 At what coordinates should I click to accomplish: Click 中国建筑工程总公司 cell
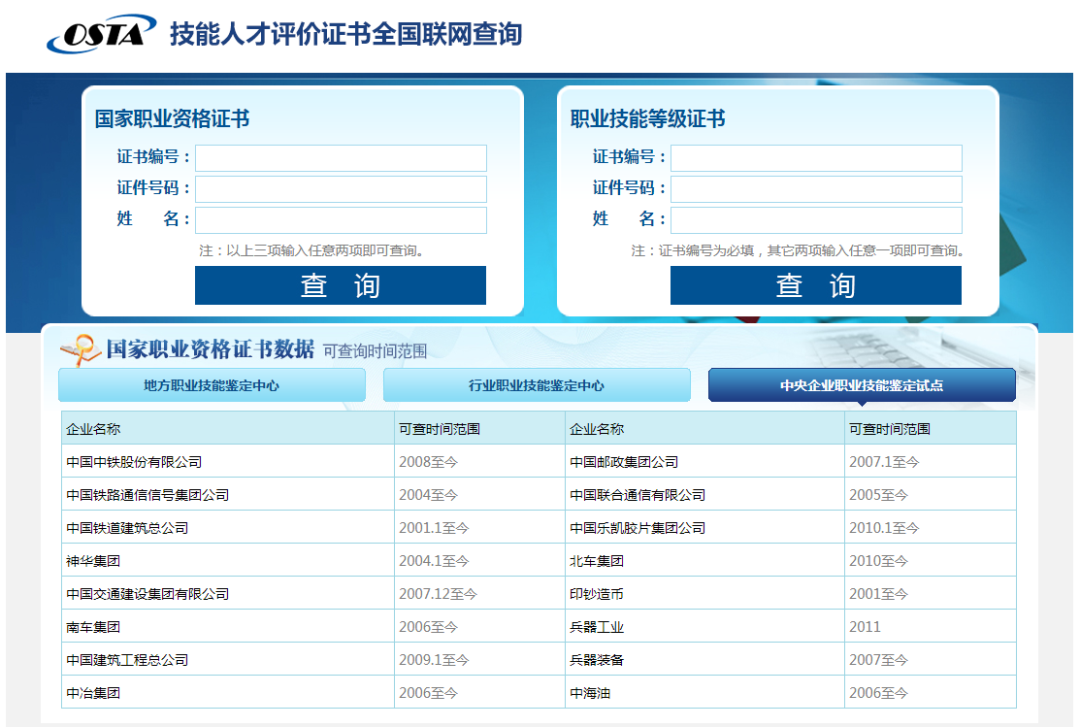228,660
